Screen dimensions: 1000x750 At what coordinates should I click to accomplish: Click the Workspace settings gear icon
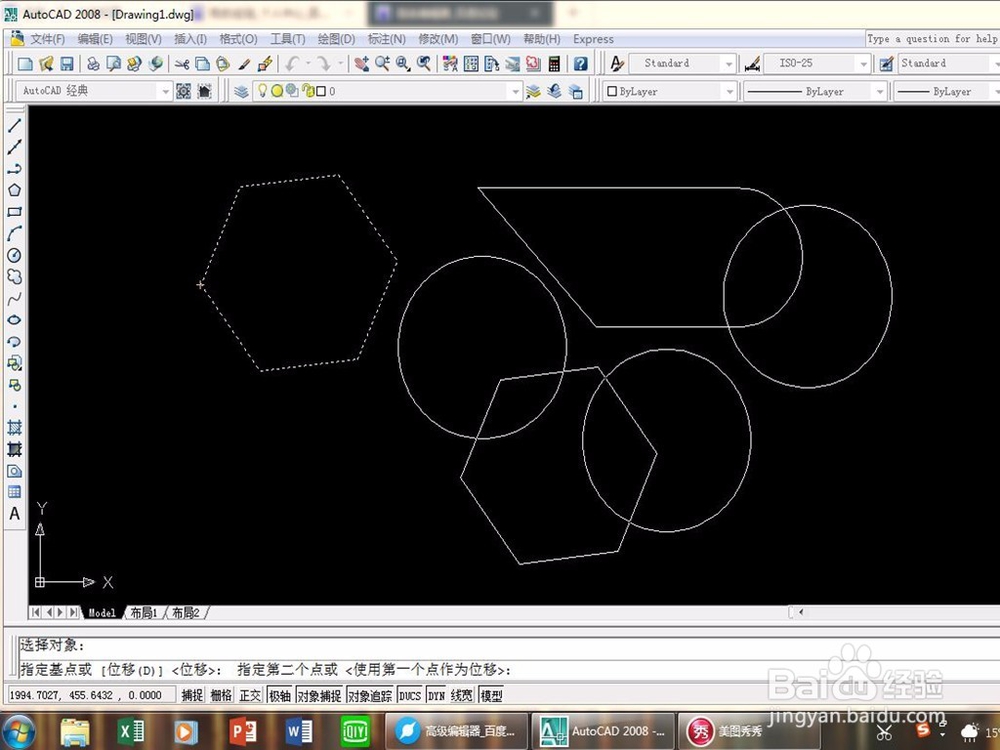[184, 91]
